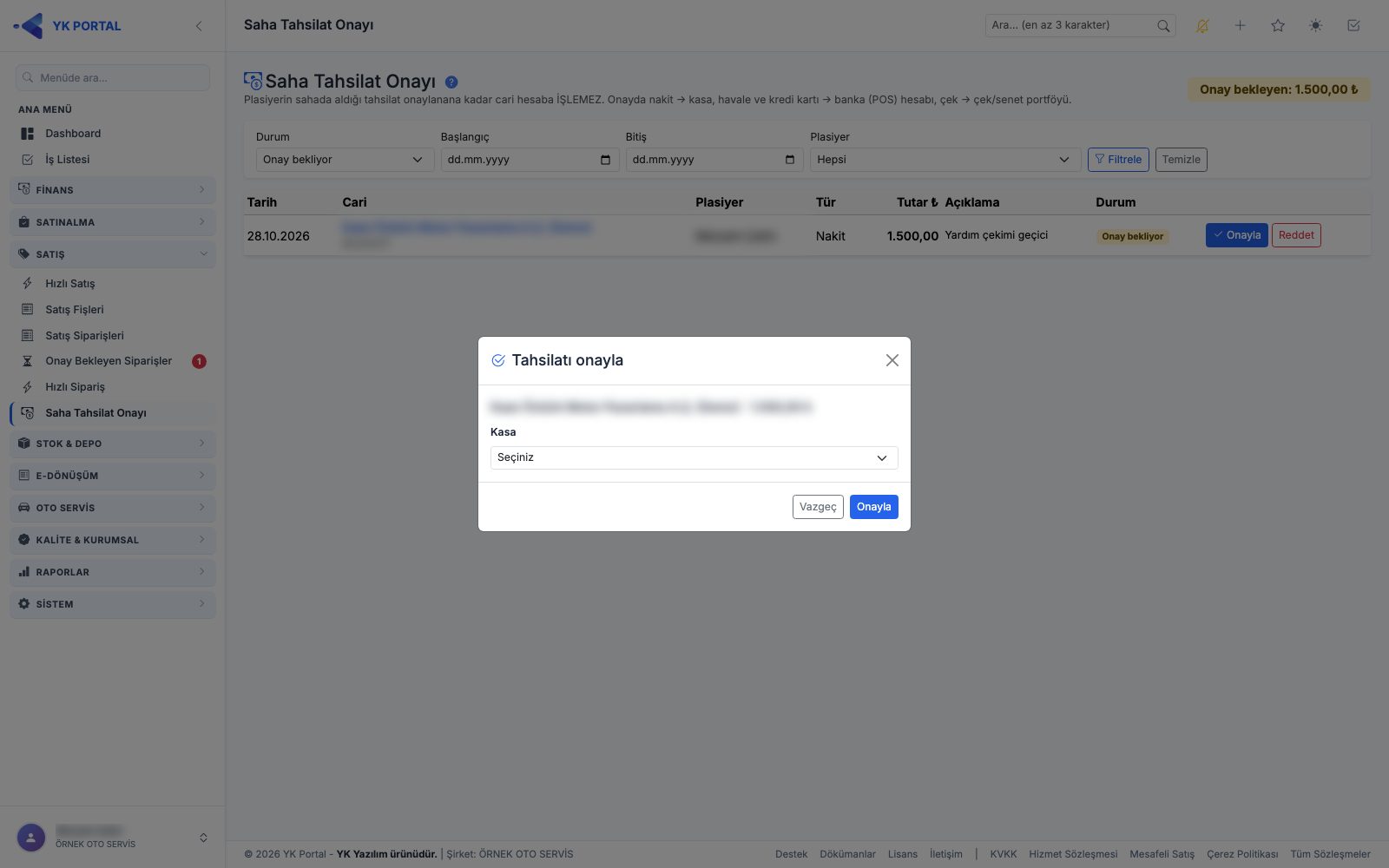Toggle the light/dark theme sun icon
Viewport: 1389px width, 868px height.
pyautogui.click(x=1316, y=26)
